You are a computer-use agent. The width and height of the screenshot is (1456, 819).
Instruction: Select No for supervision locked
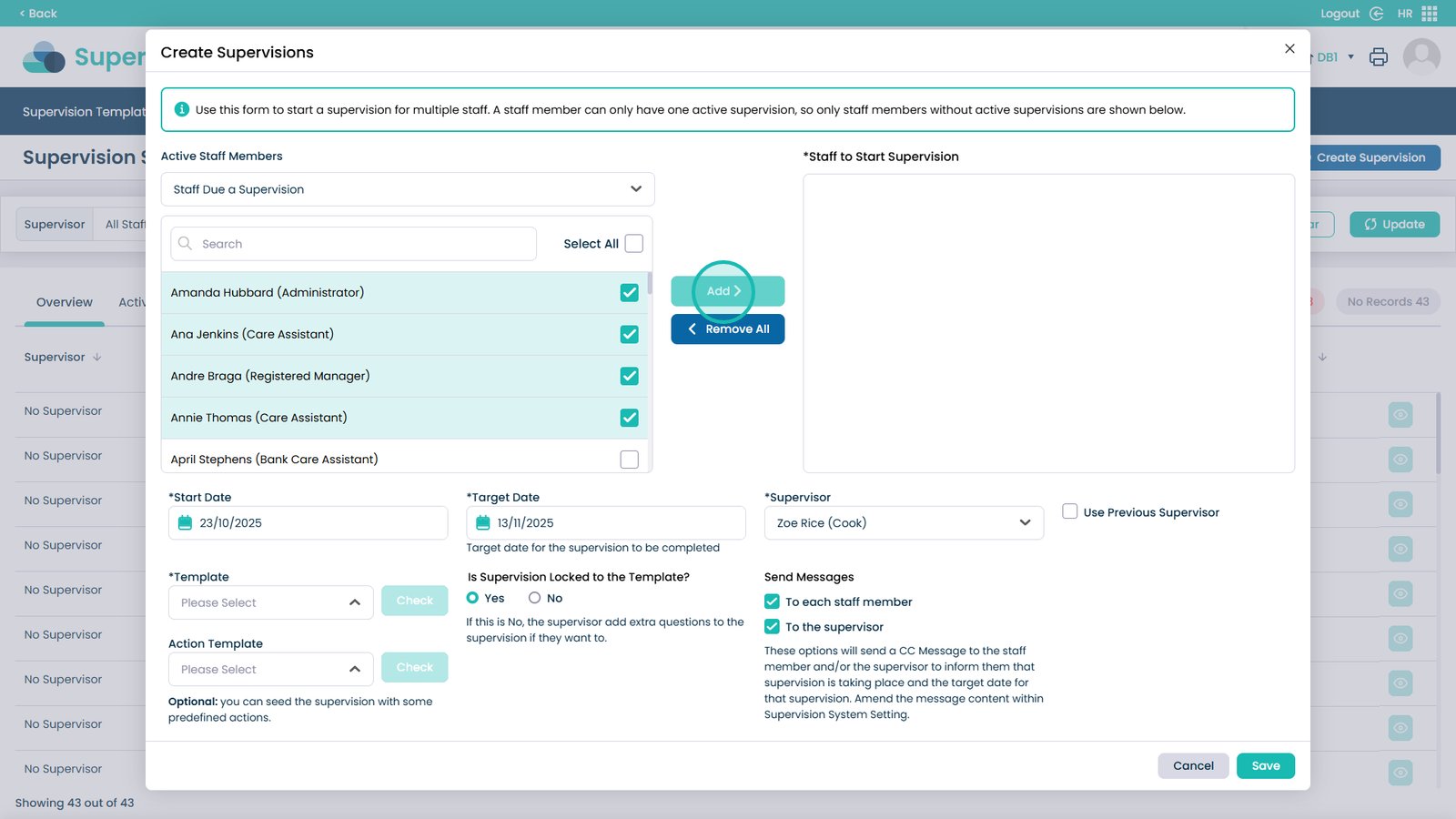(535, 598)
